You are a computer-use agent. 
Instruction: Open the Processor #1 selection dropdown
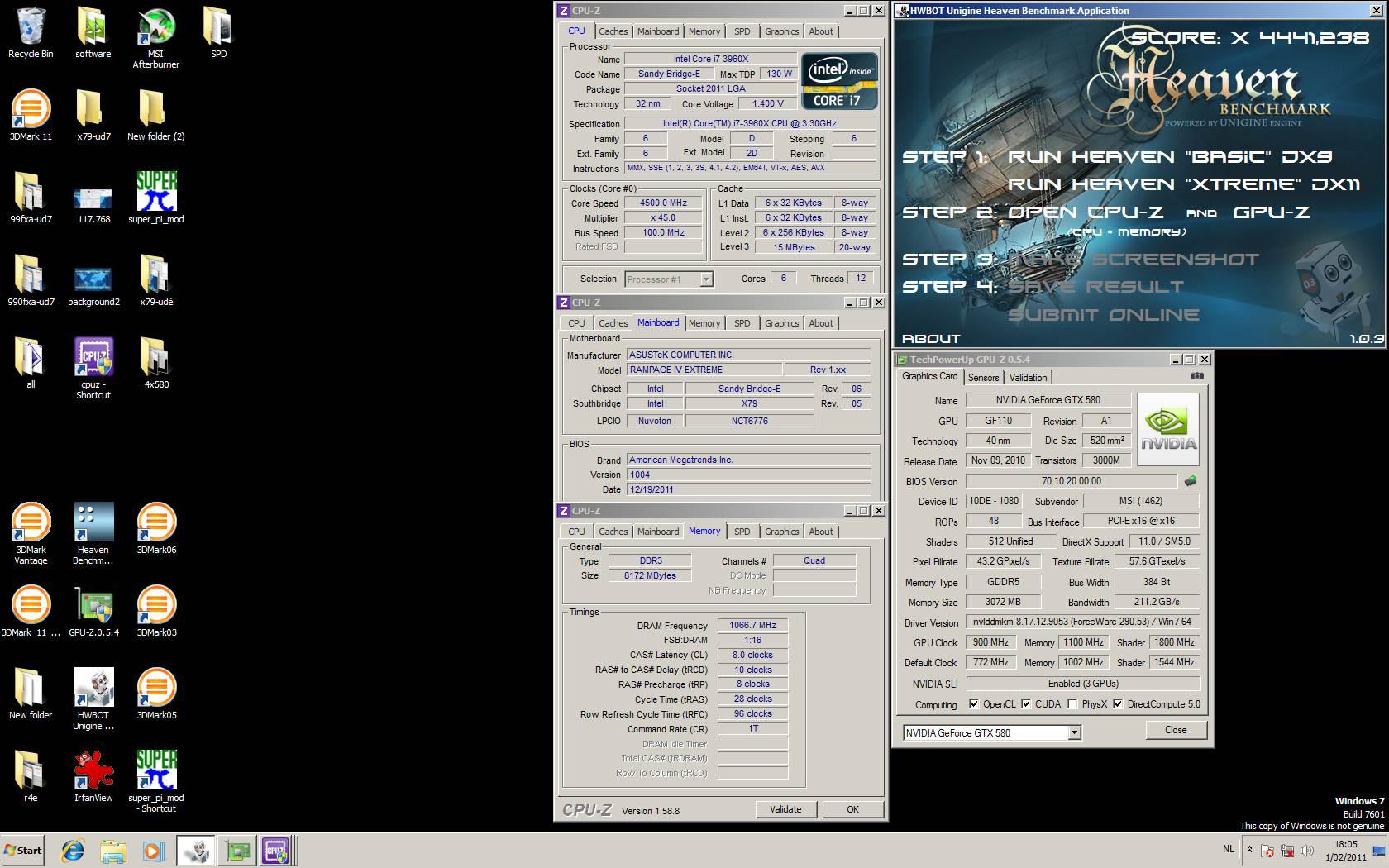click(x=669, y=279)
